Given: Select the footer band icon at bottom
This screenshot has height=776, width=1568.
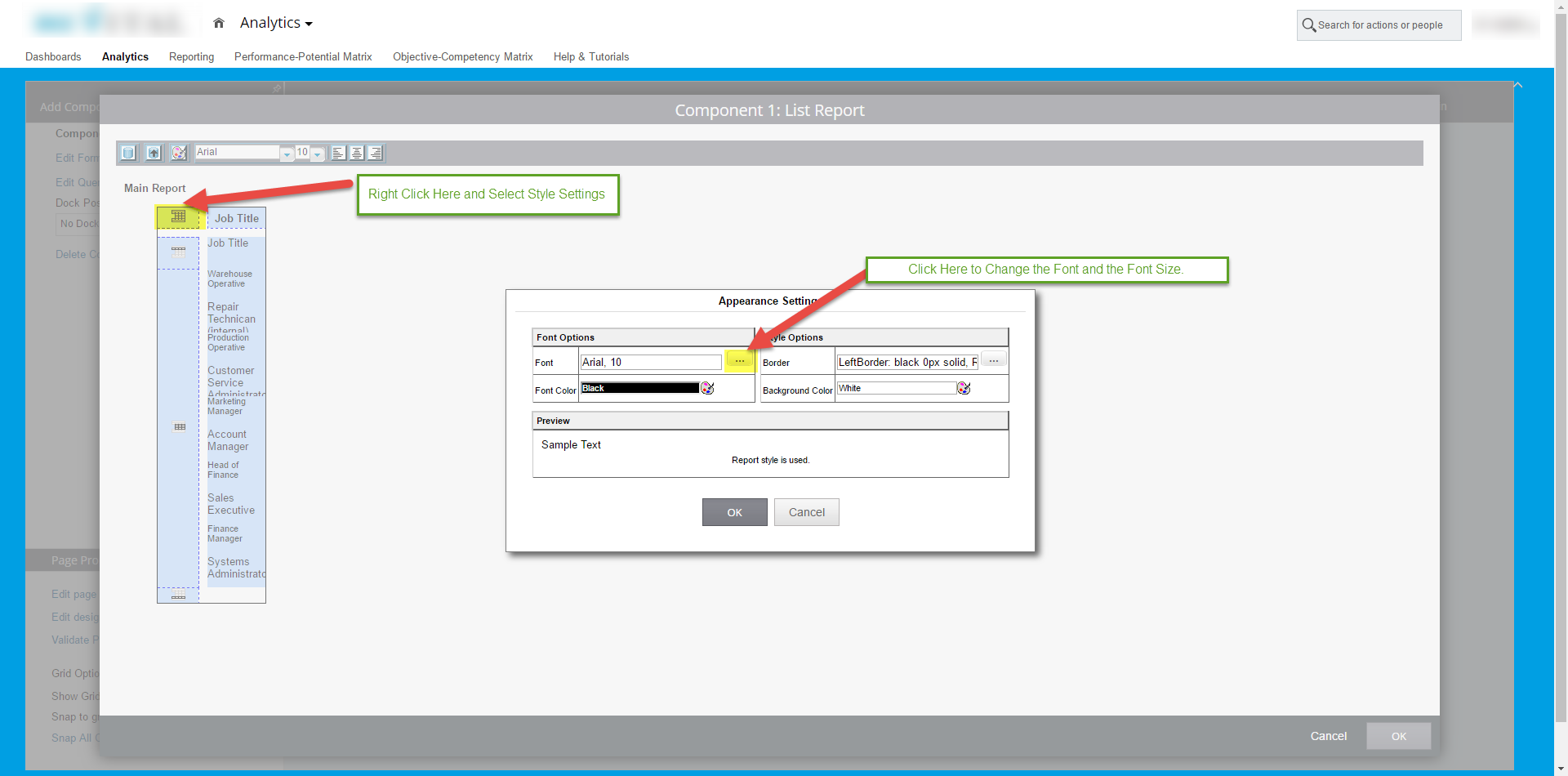Looking at the screenshot, I should [178, 595].
